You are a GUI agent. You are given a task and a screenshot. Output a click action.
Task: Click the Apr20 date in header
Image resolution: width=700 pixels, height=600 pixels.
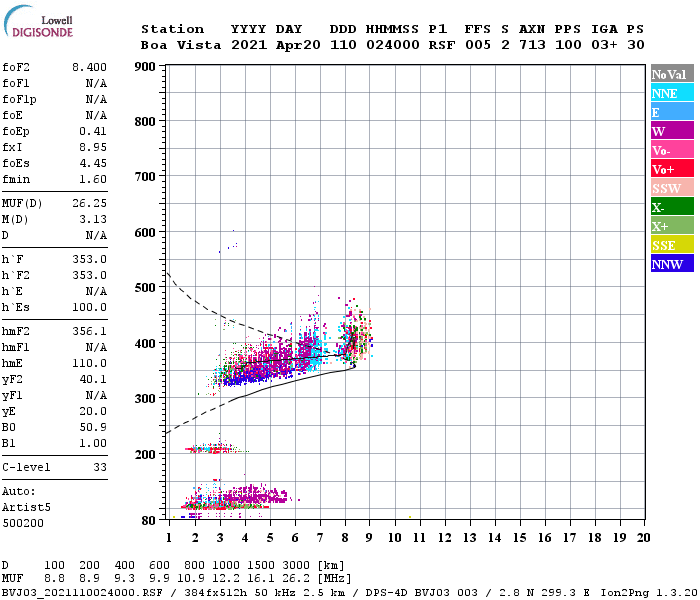tap(298, 45)
